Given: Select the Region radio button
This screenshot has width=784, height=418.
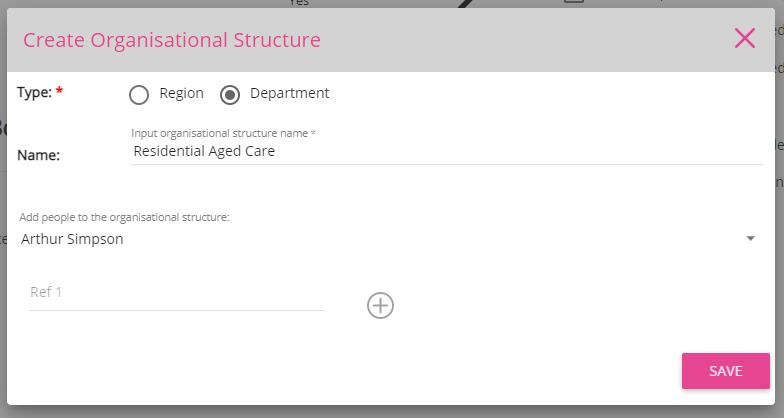Looking at the screenshot, I should click(x=139, y=94).
